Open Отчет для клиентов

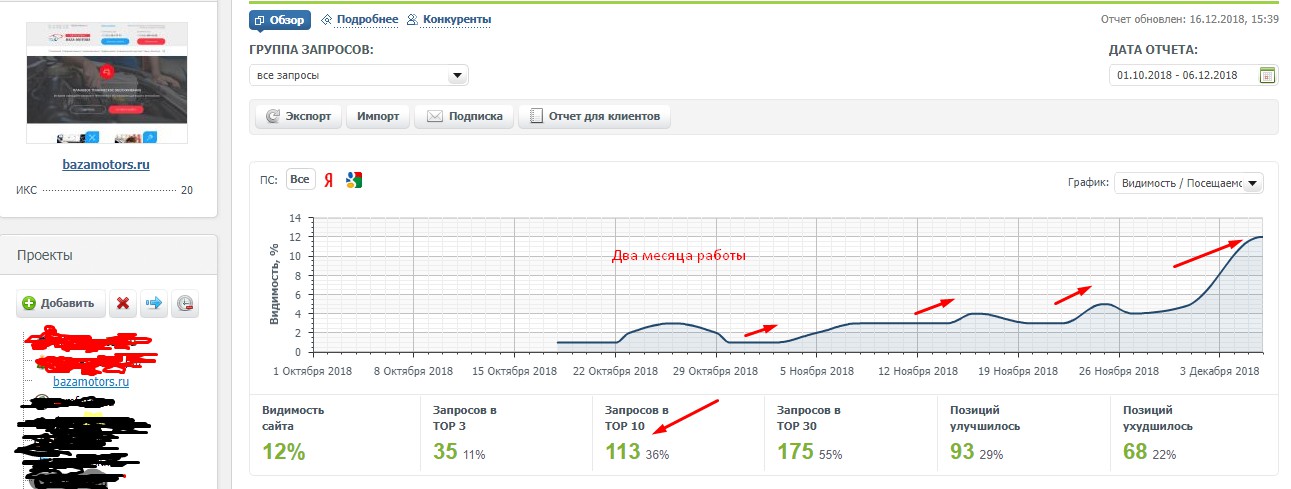(594, 116)
